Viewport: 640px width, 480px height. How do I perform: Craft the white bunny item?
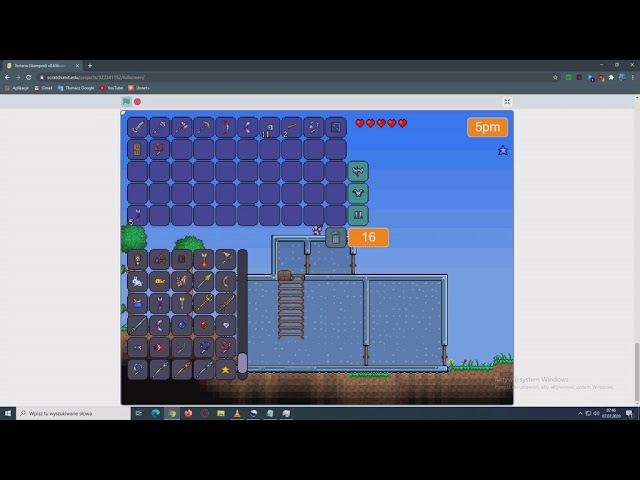138,281
